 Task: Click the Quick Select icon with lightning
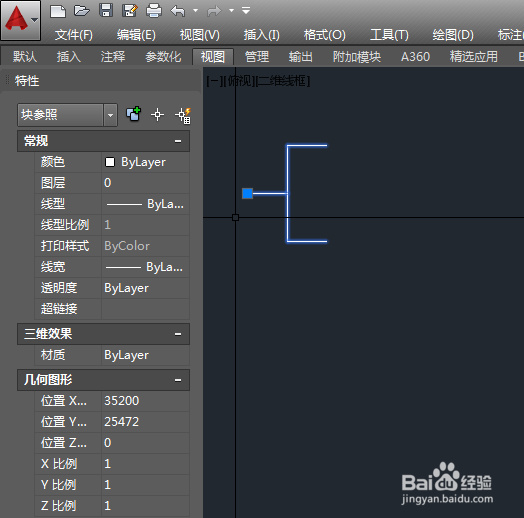(183, 115)
